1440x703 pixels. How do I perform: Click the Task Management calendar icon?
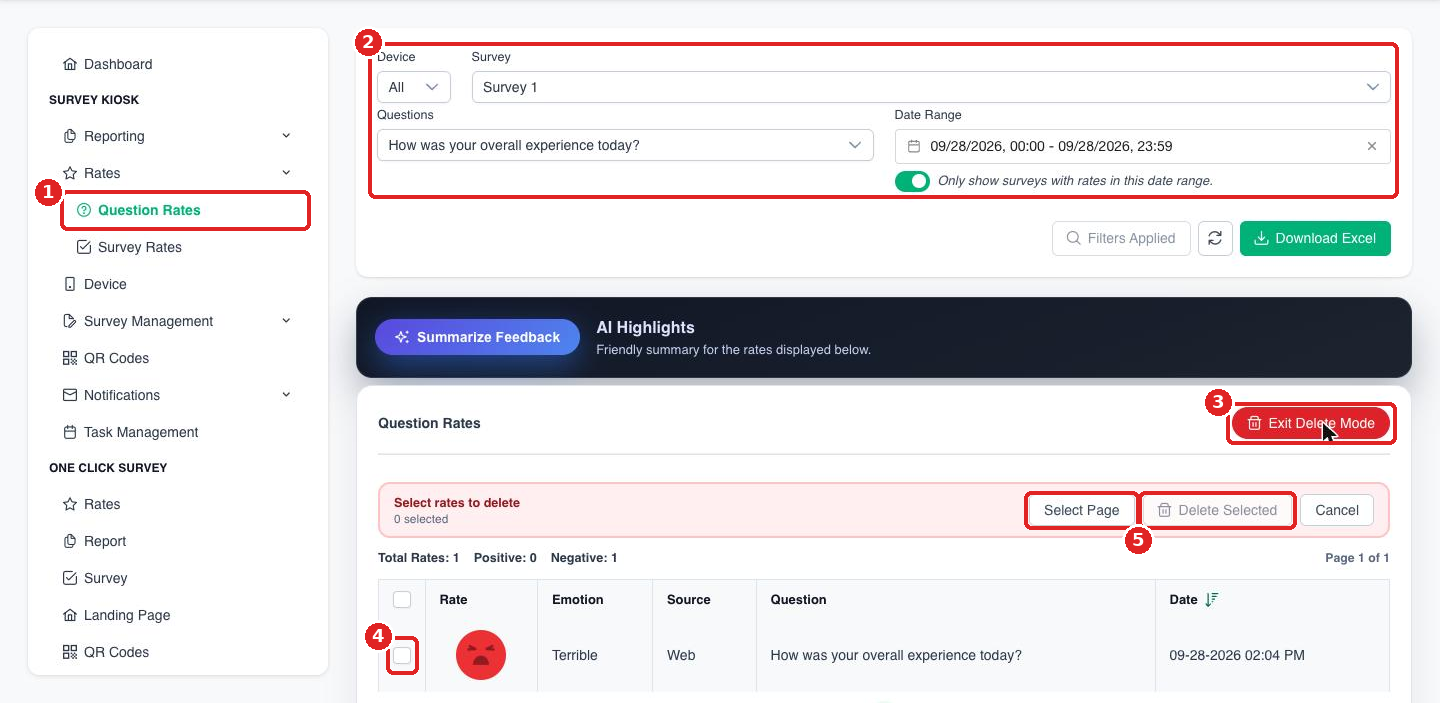coord(70,432)
